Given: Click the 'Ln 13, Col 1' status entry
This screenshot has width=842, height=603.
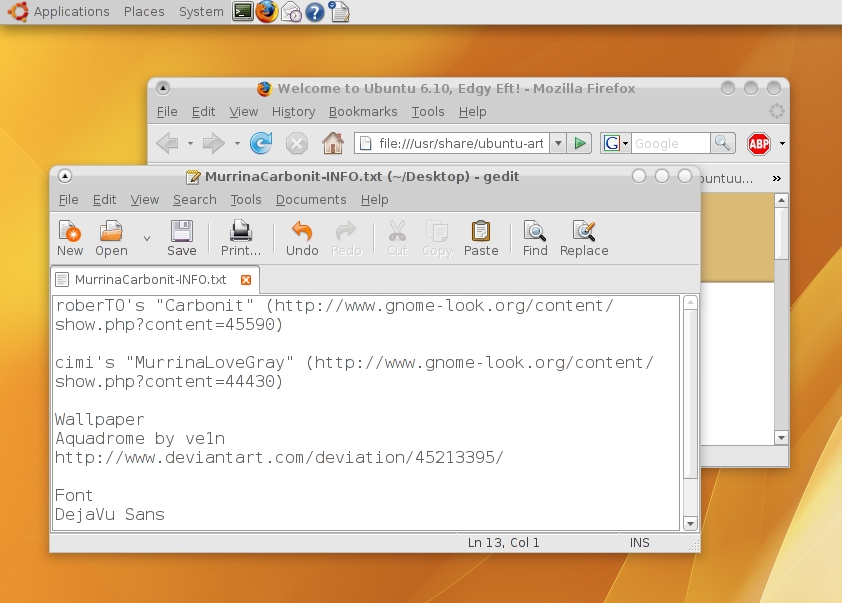Looking at the screenshot, I should point(503,543).
